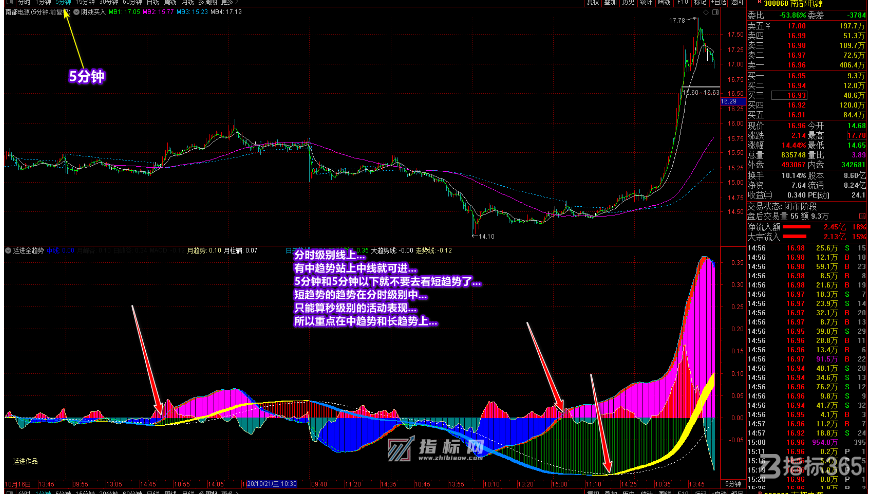Open the 日线 daily chart tab
The image size is (871, 494).
[x=152, y=3]
